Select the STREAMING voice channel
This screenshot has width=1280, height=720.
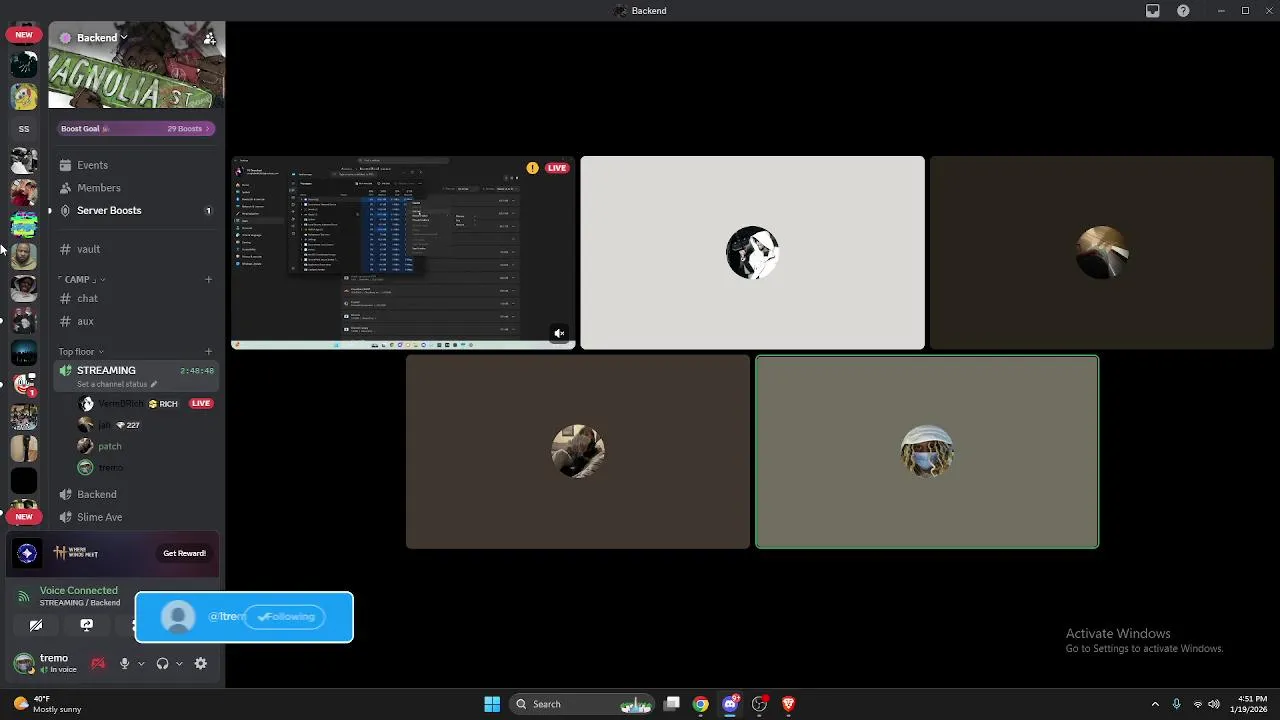(136, 376)
